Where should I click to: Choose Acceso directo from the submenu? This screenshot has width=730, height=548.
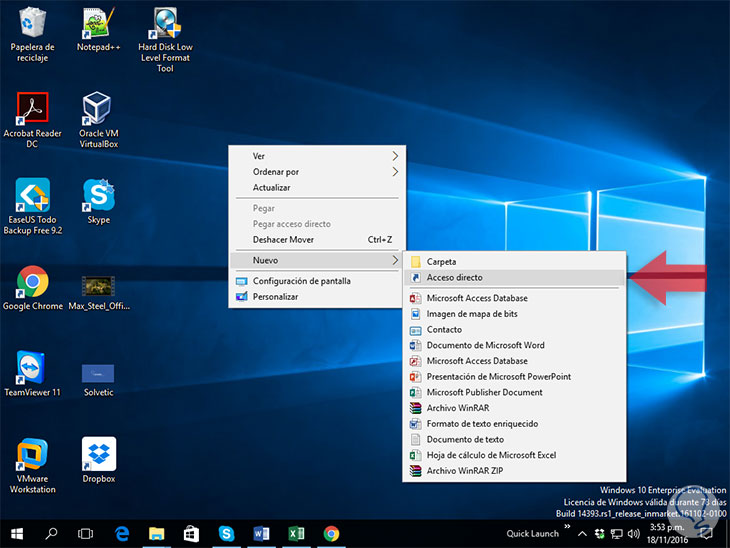coord(454,277)
